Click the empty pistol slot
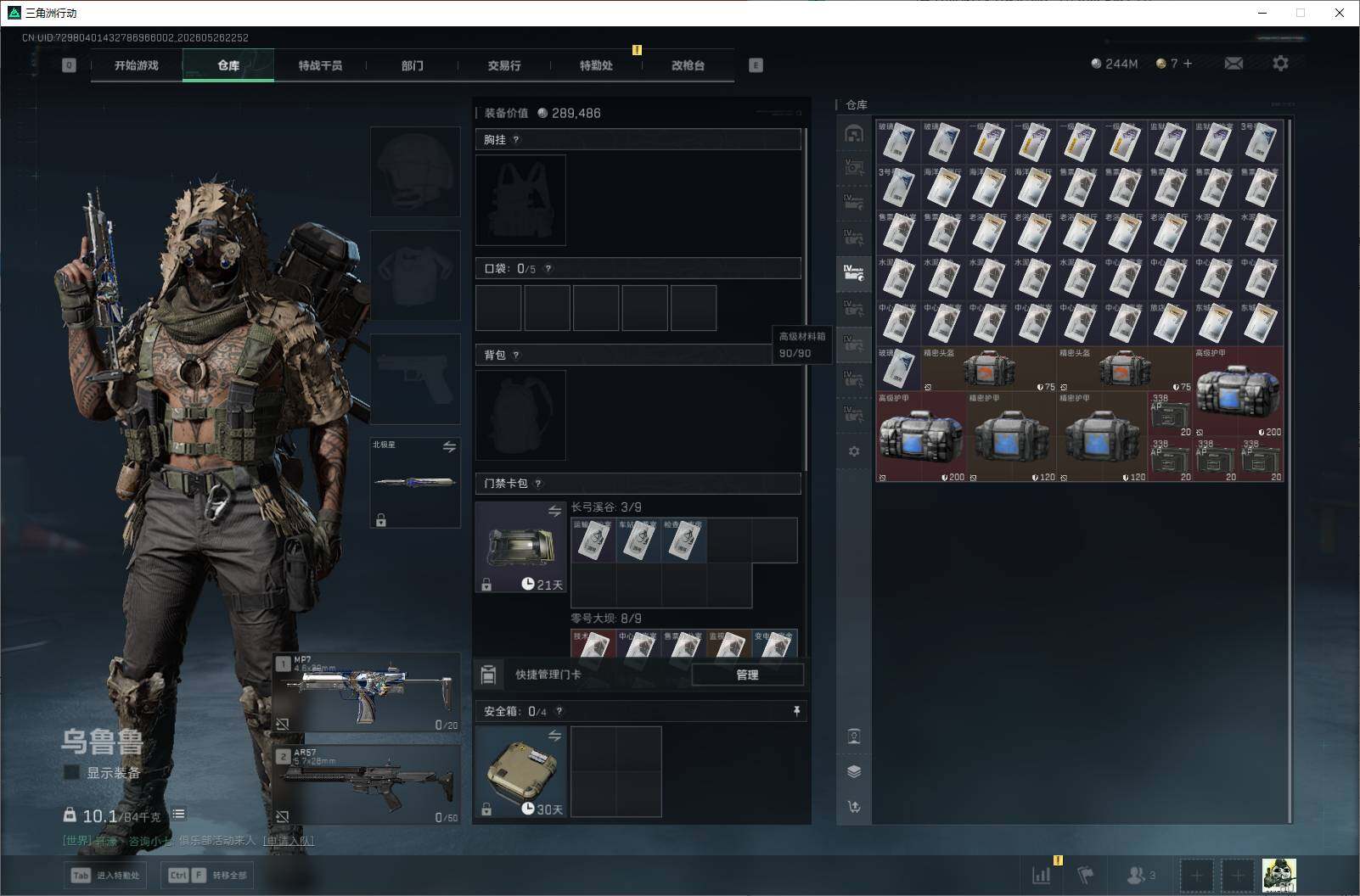 (415, 378)
